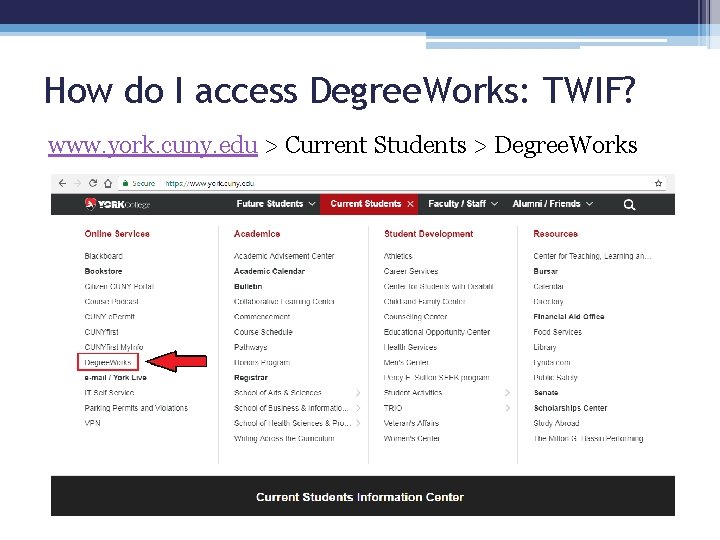Open Financial Aid Office link
720x540 pixels.
(x=568, y=317)
